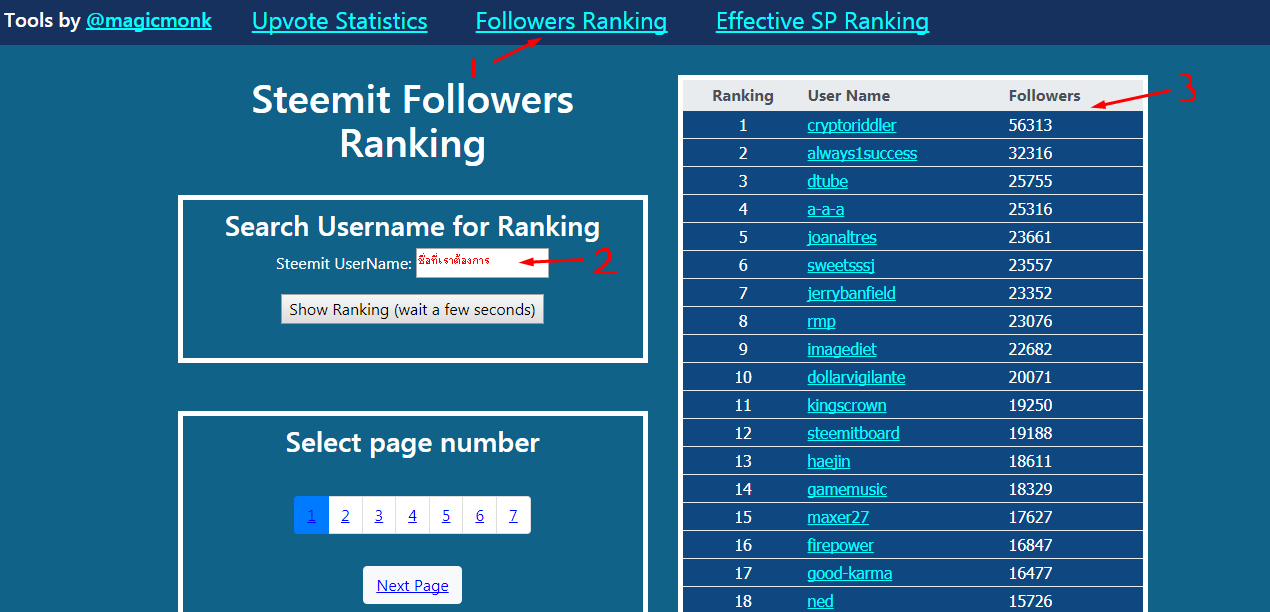
Task: Click follower count 32316
Action: 1030,153
